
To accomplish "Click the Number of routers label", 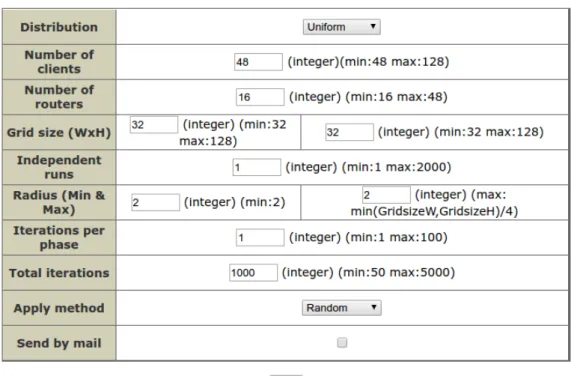I will tap(59, 97).
